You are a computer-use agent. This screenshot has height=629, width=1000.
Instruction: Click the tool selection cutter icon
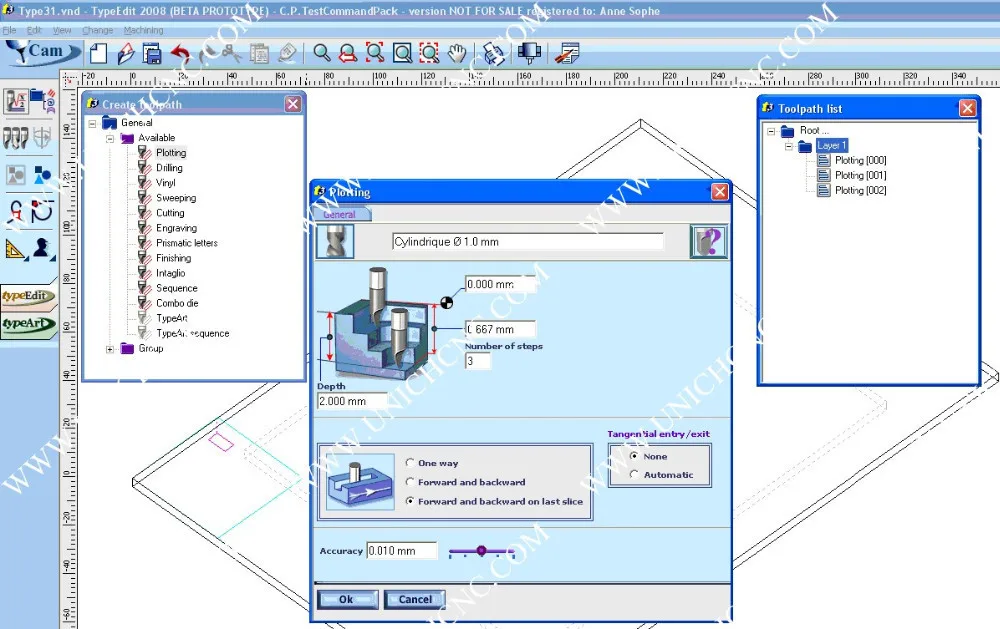click(x=335, y=242)
